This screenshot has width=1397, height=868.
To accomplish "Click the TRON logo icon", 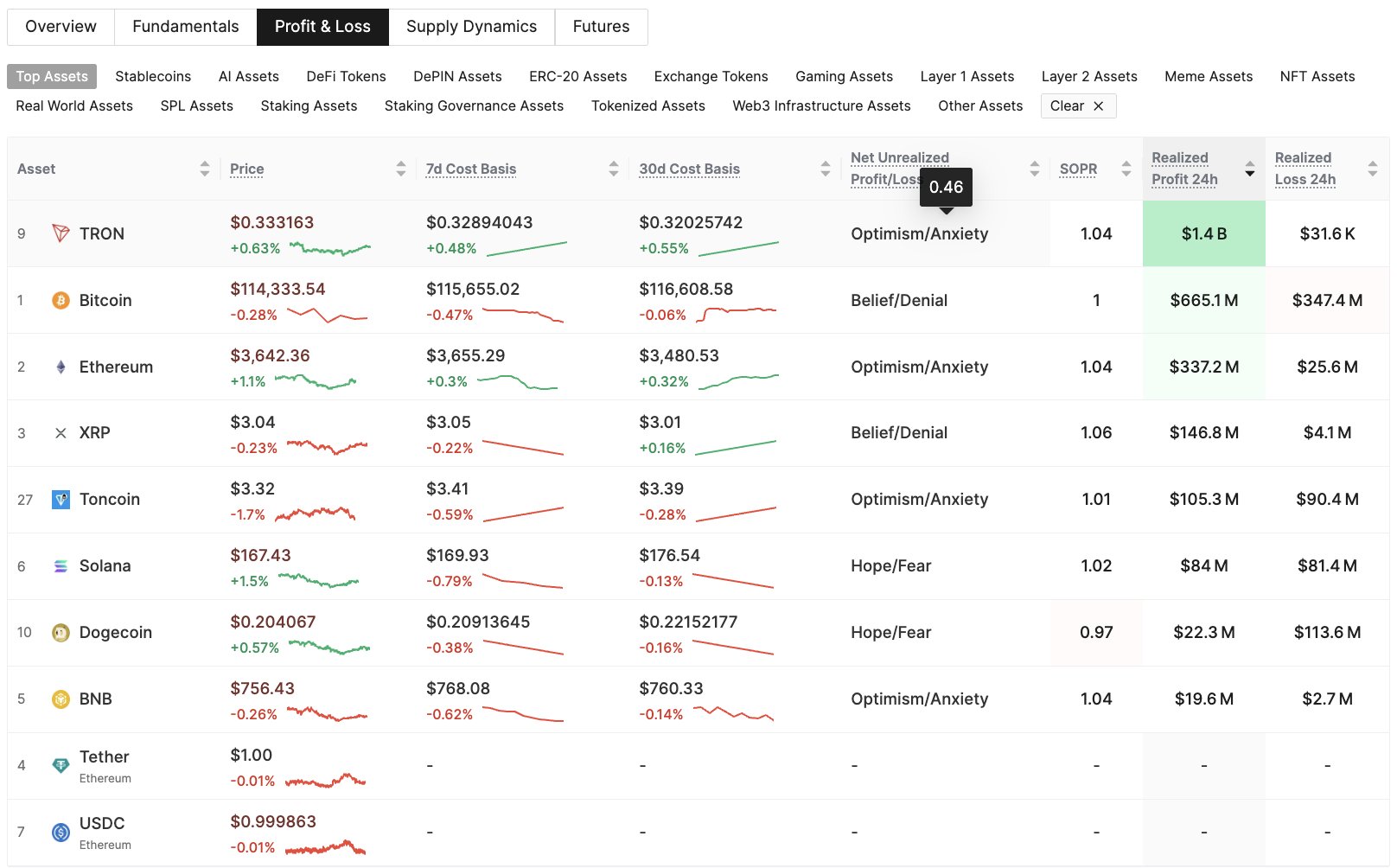I will [x=60, y=233].
